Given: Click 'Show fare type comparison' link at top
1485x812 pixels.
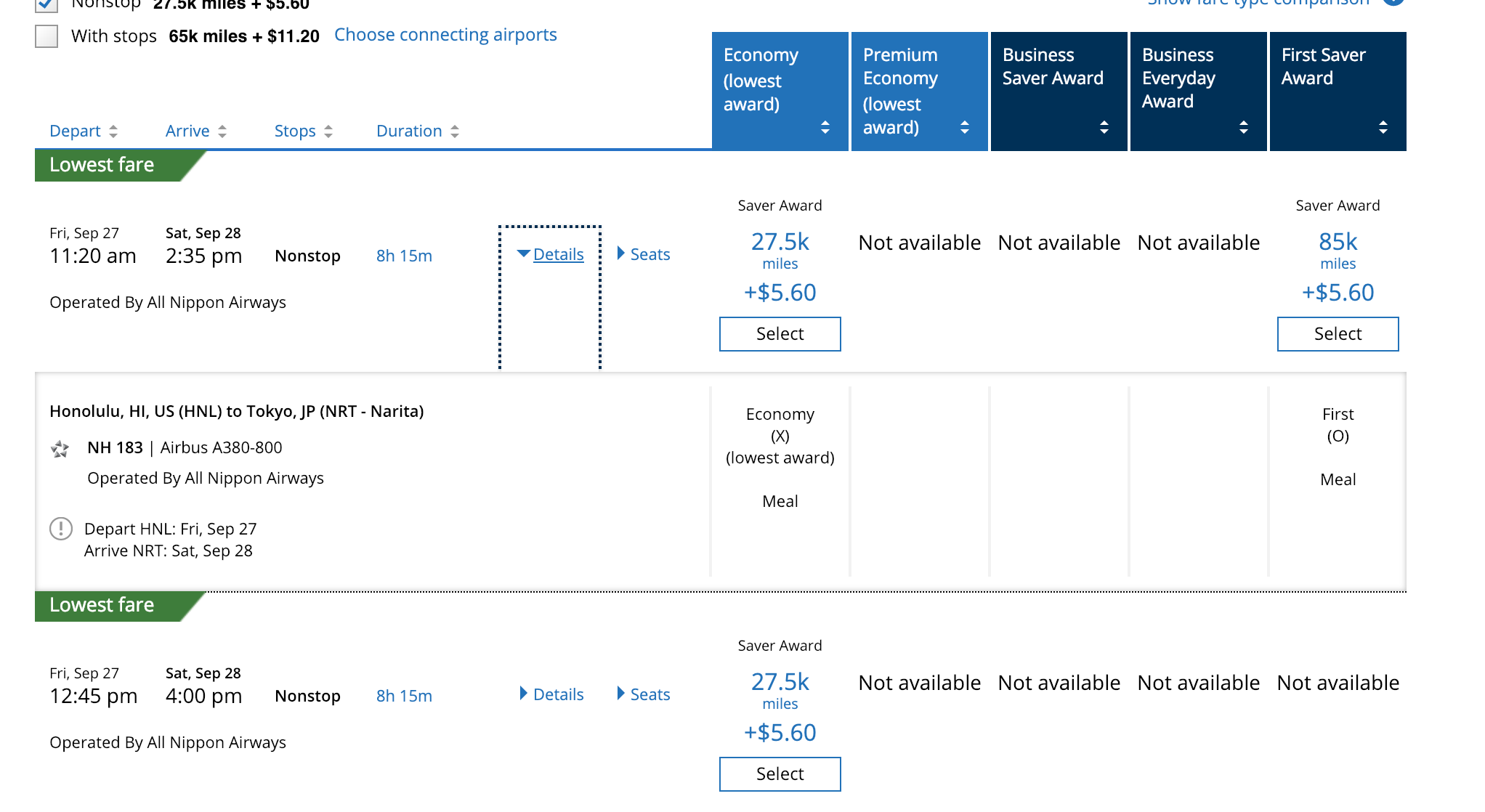Looking at the screenshot, I should pyautogui.click(x=1258, y=4).
